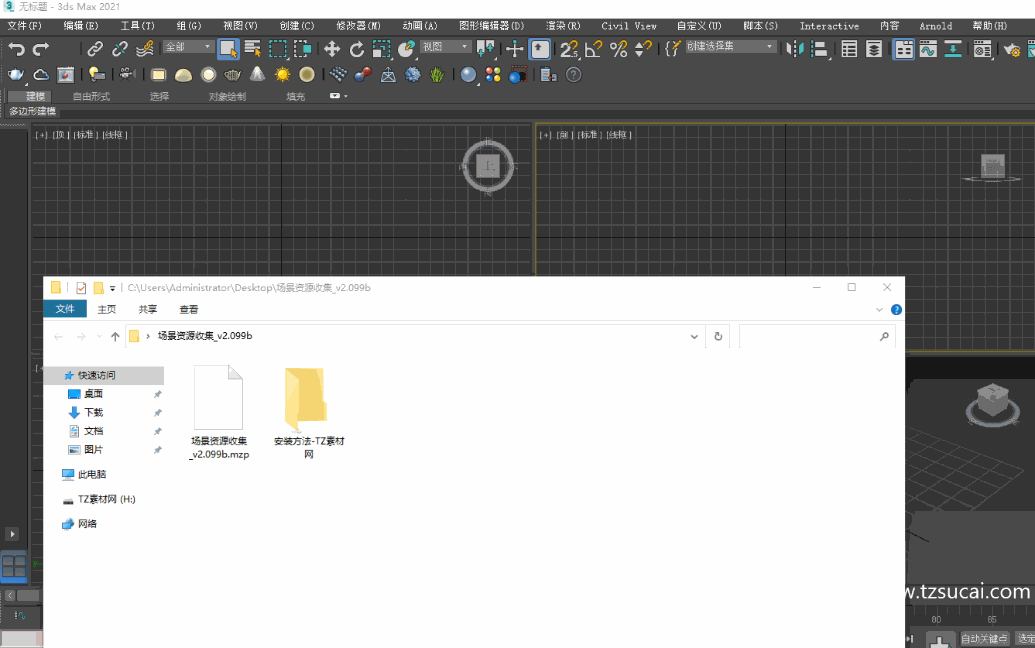Open the 全部 selection filter dropdown
Image resolution: width=1035 pixels, height=648 pixels.
click(187, 47)
